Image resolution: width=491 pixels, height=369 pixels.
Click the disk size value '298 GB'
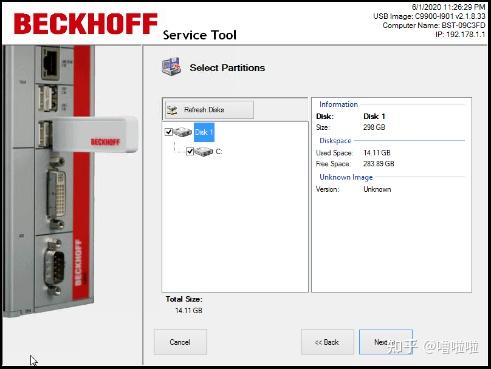[374, 127]
